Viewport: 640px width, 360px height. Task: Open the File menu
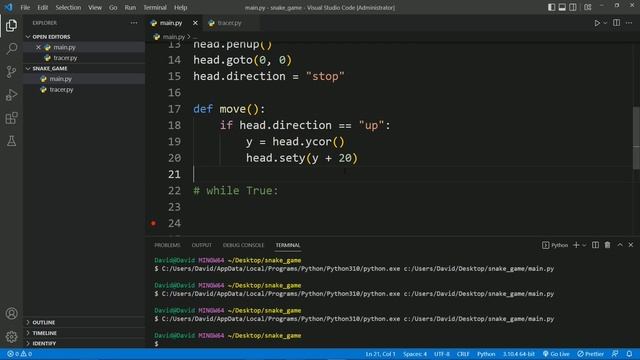point(25,7)
